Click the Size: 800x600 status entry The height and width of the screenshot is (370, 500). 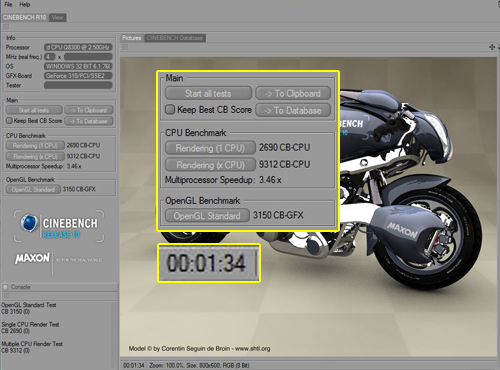[x=203, y=365]
